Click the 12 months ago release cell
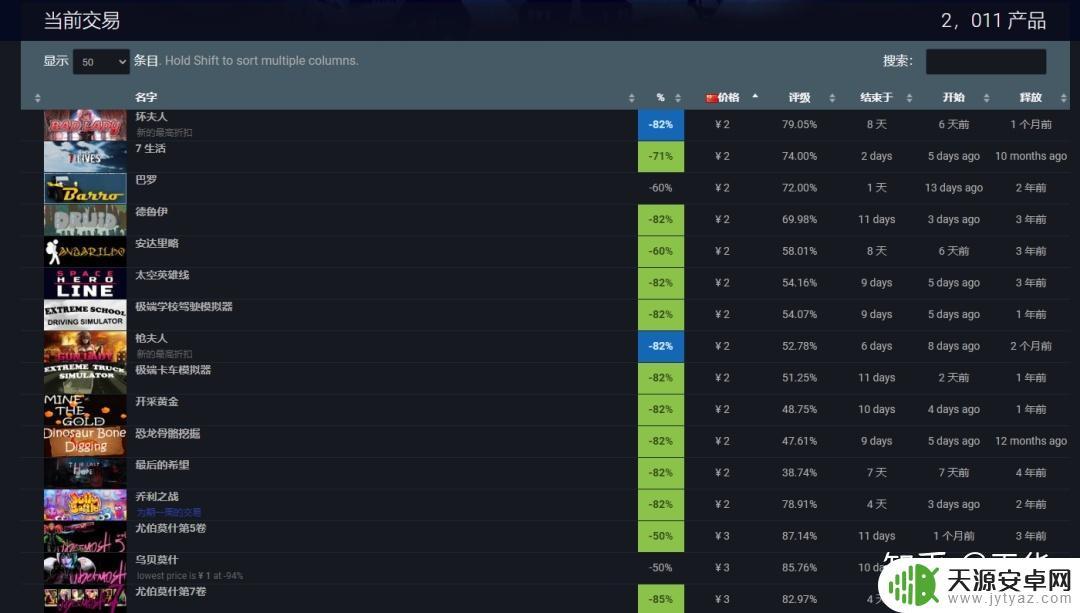1080x613 pixels. 1030,442
